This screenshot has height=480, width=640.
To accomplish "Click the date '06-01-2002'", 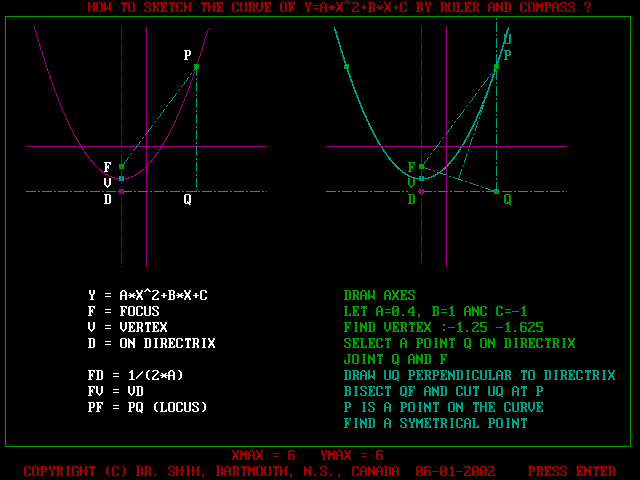I will pos(456,471).
